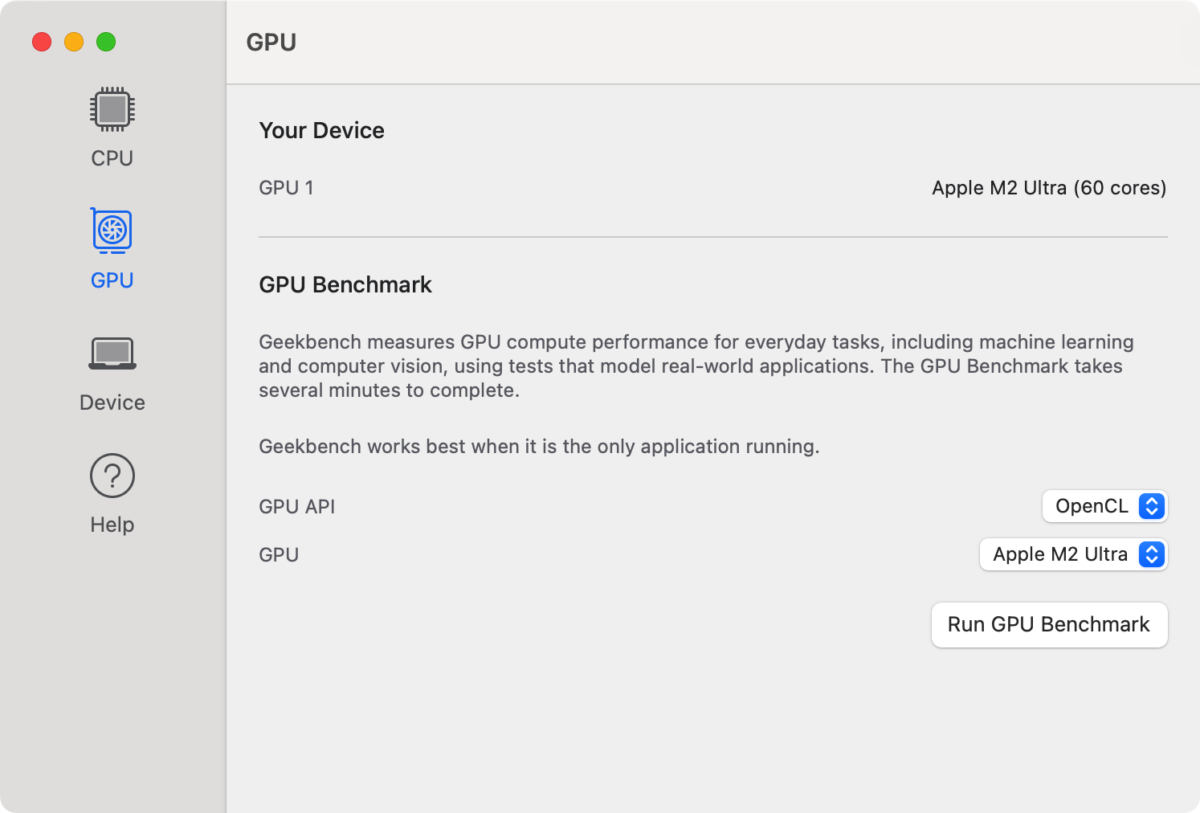Click the 'Geekbench measures GPU compute performance' paragraph
Screen dimensions: 1200x813
pos(697,366)
